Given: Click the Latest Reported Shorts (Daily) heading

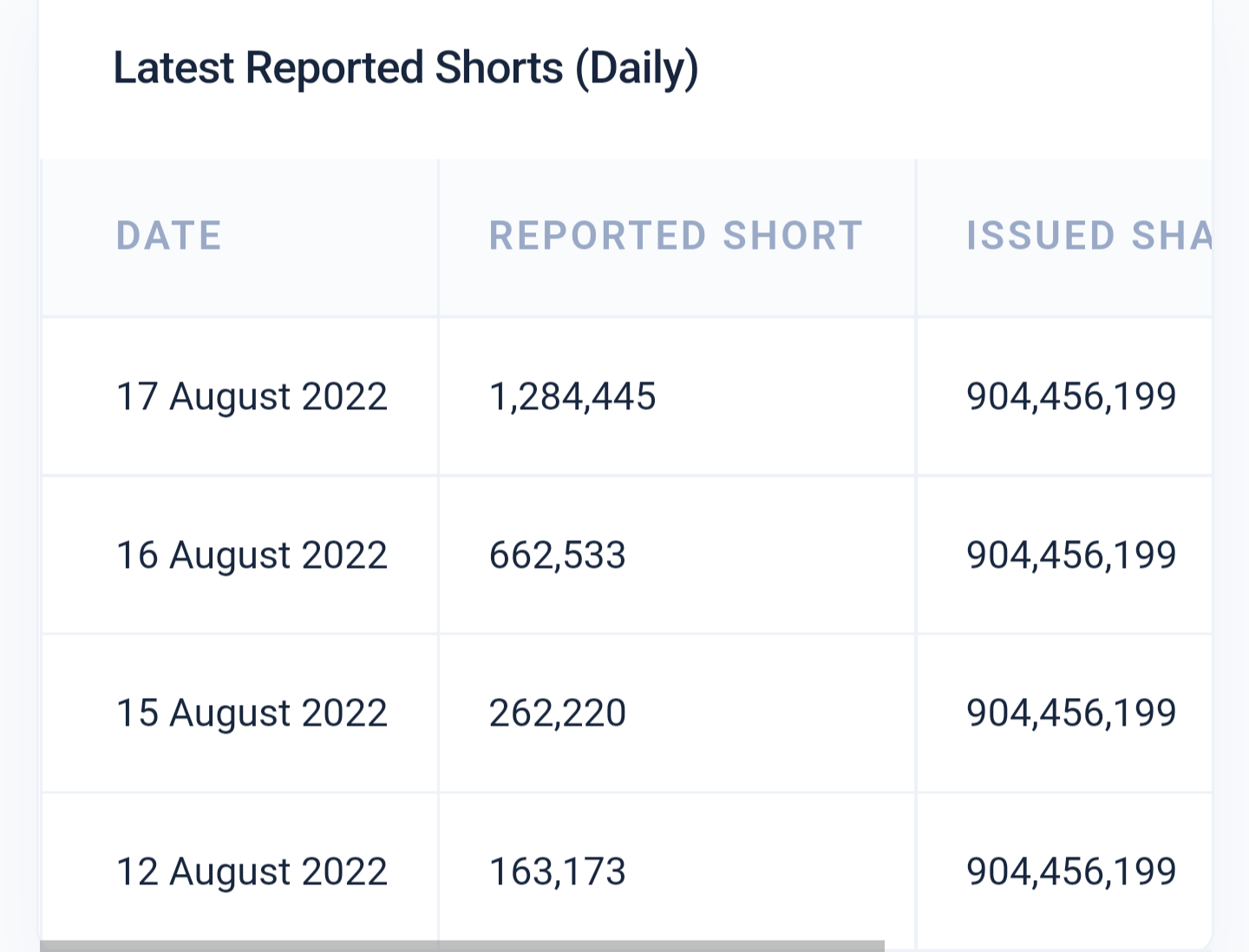Looking at the screenshot, I should pyautogui.click(x=406, y=68).
